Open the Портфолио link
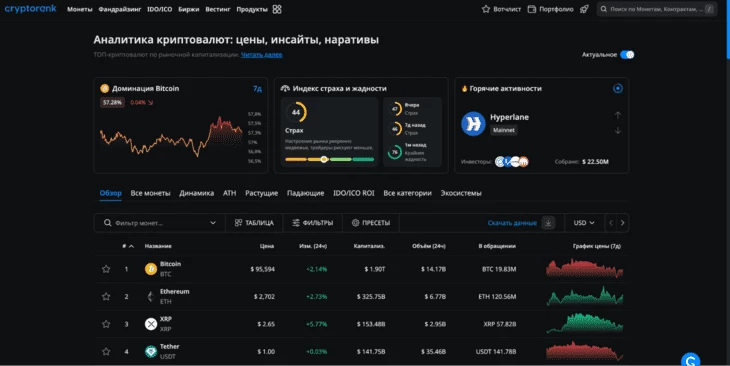This screenshot has height=366, width=730. click(556, 9)
